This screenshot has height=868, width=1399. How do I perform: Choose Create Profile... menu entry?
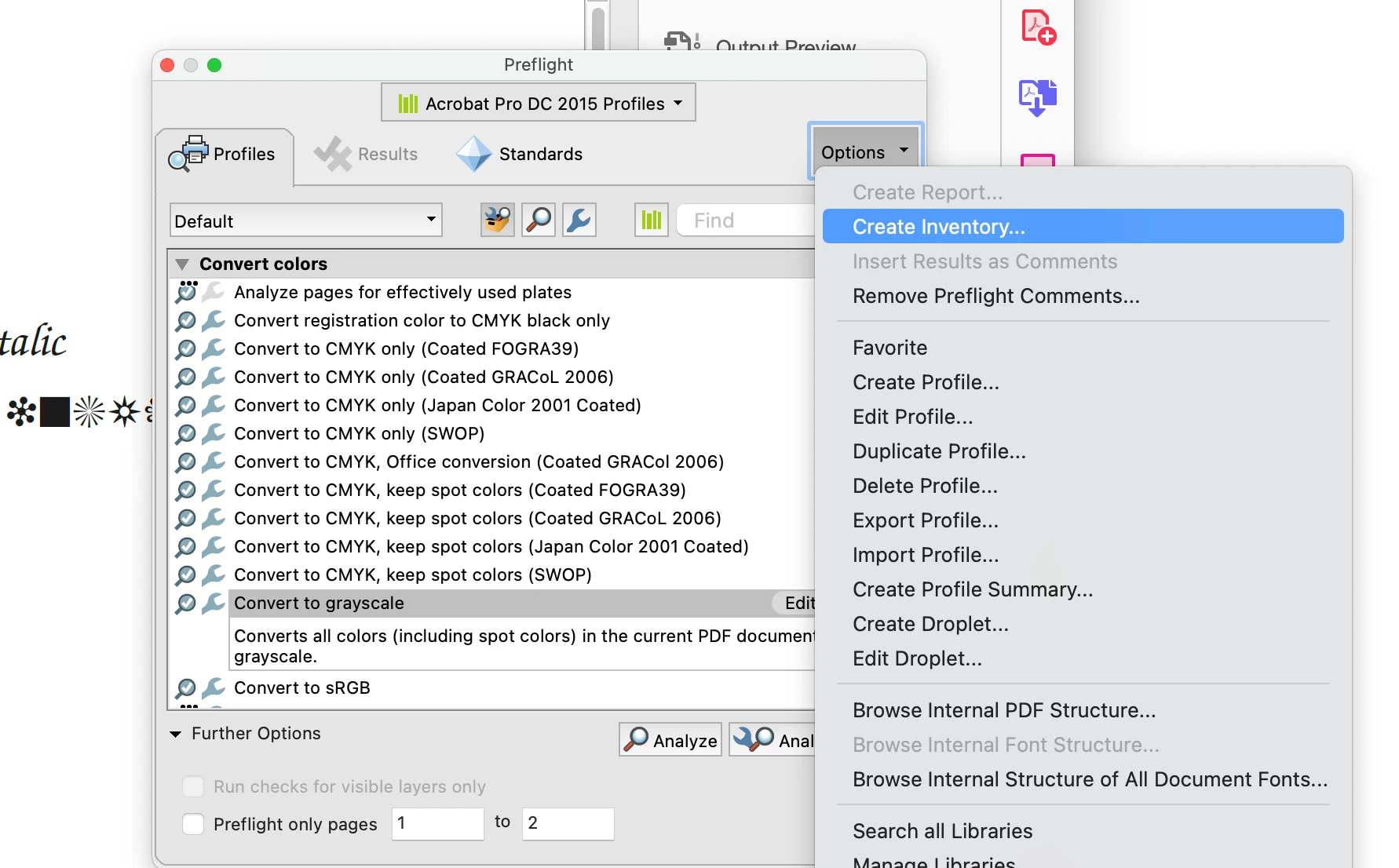click(x=1083, y=382)
